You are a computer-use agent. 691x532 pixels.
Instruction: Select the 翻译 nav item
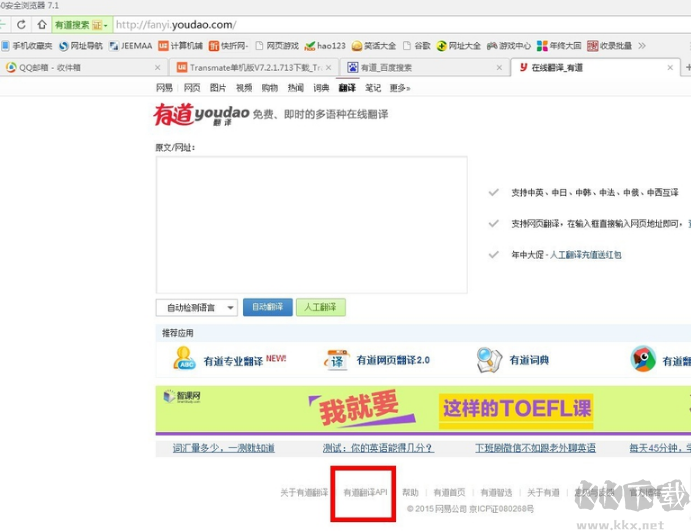347,88
